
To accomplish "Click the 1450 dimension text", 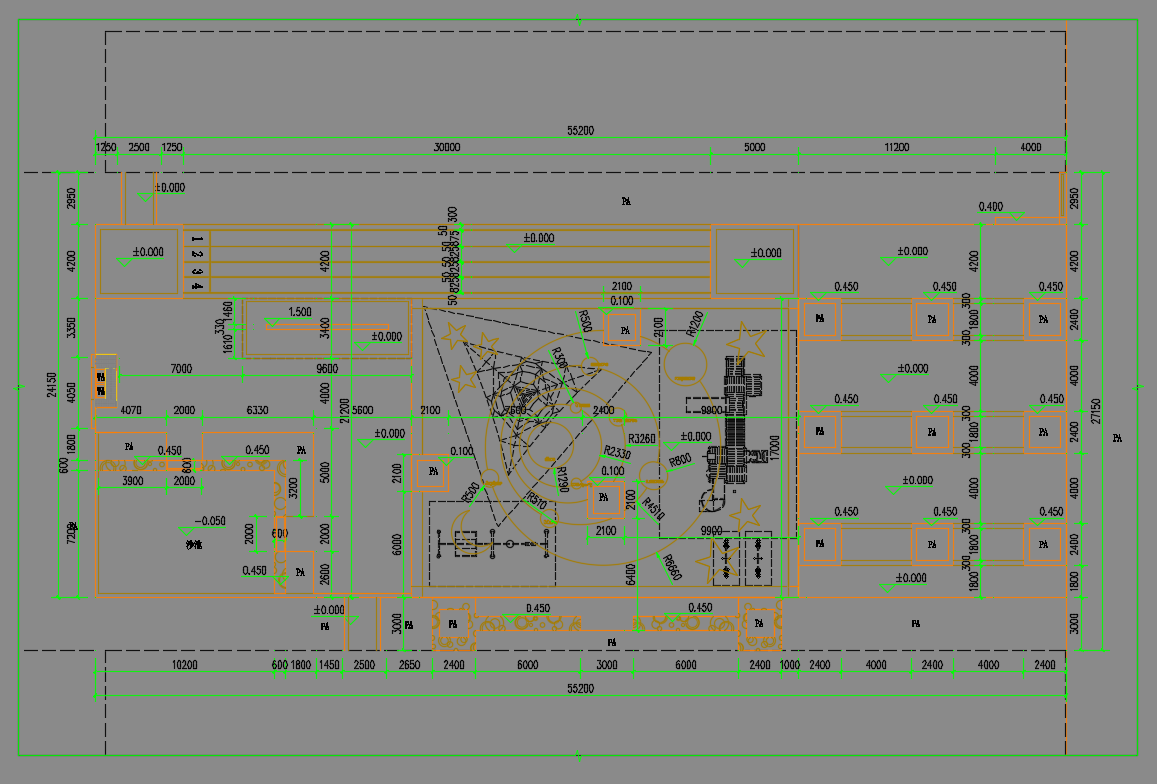I will pos(329,664).
